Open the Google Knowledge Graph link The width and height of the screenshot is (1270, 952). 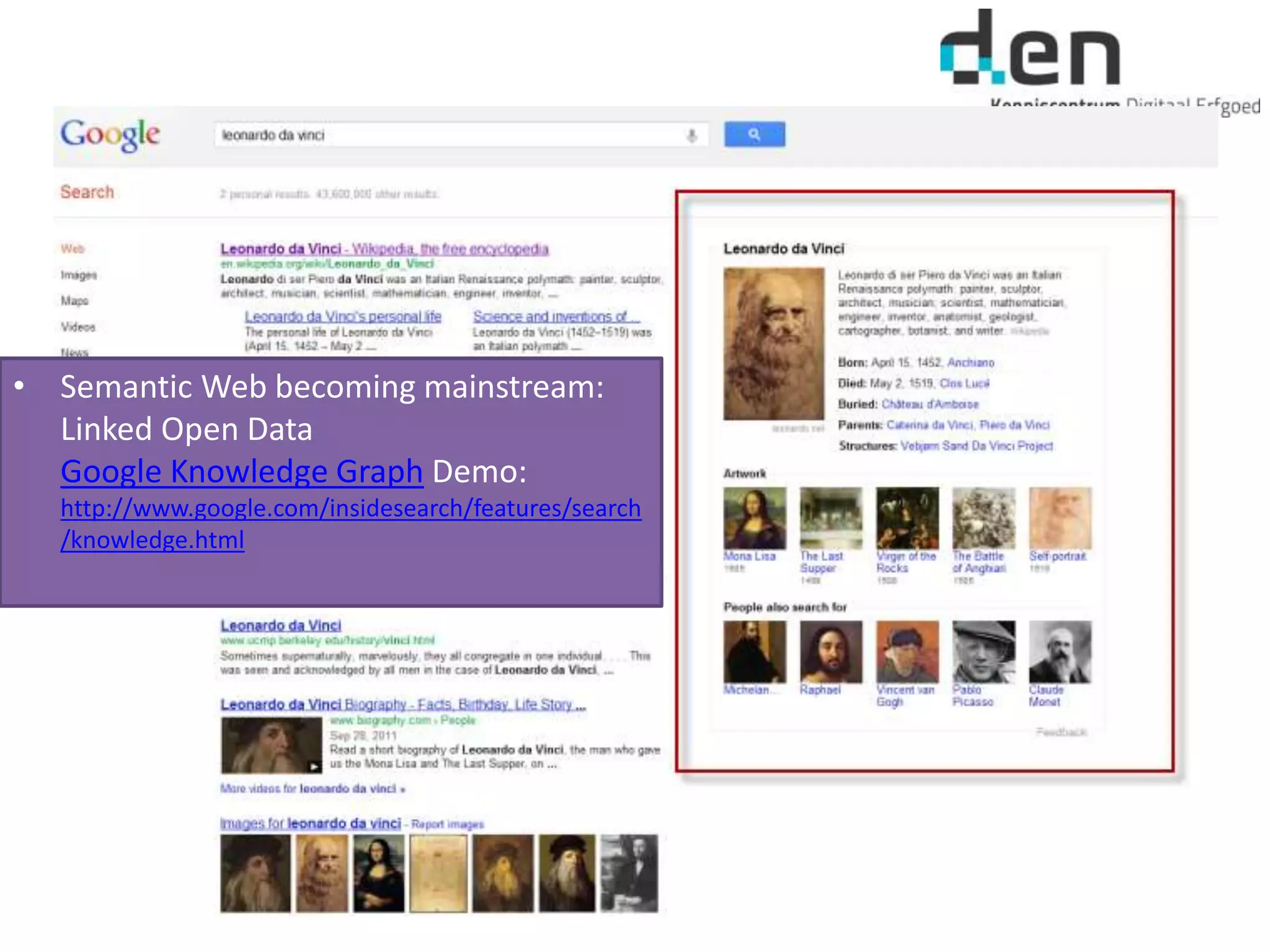pos(242,471)
